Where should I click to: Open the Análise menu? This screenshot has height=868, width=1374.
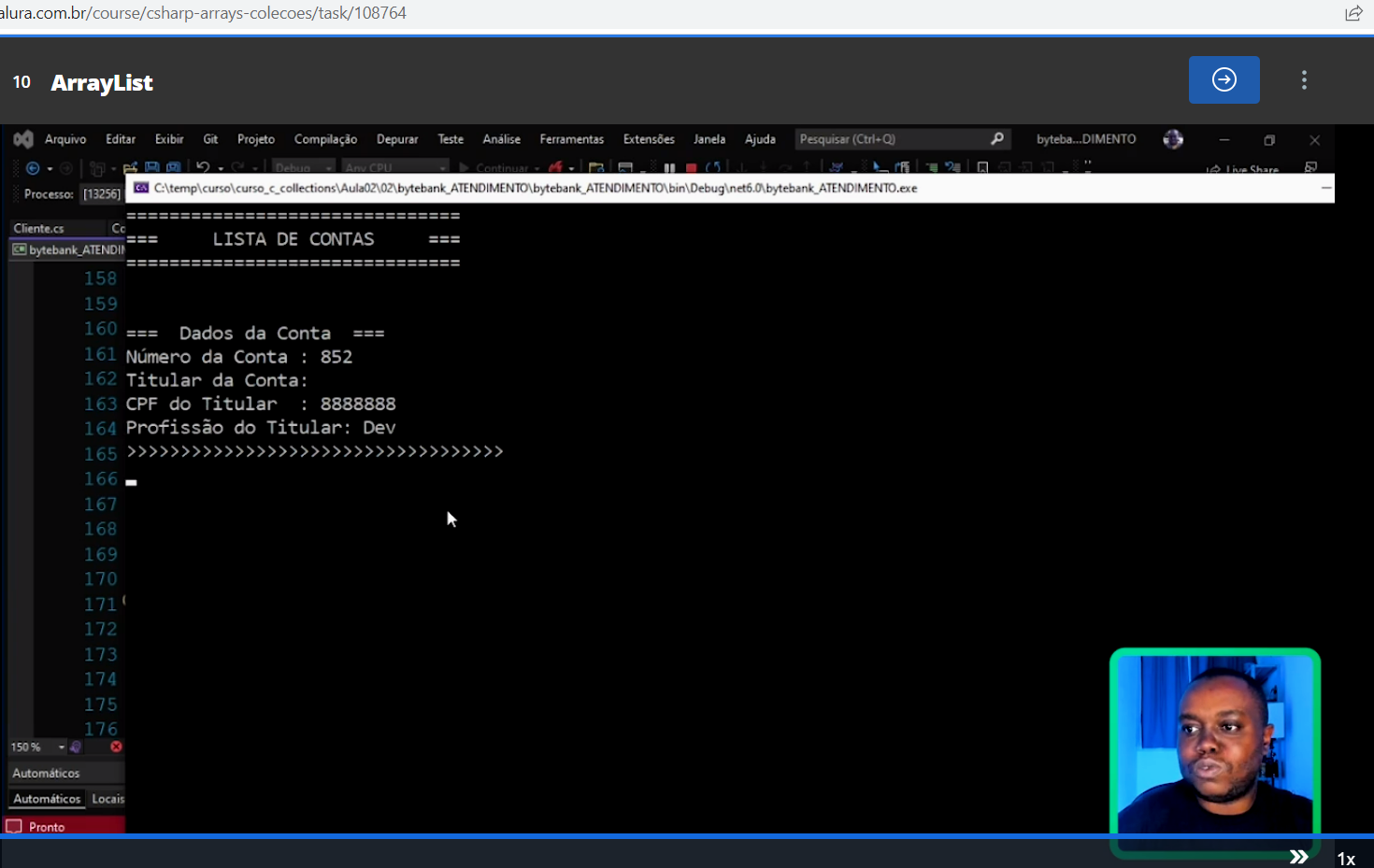tap(502, 139)
